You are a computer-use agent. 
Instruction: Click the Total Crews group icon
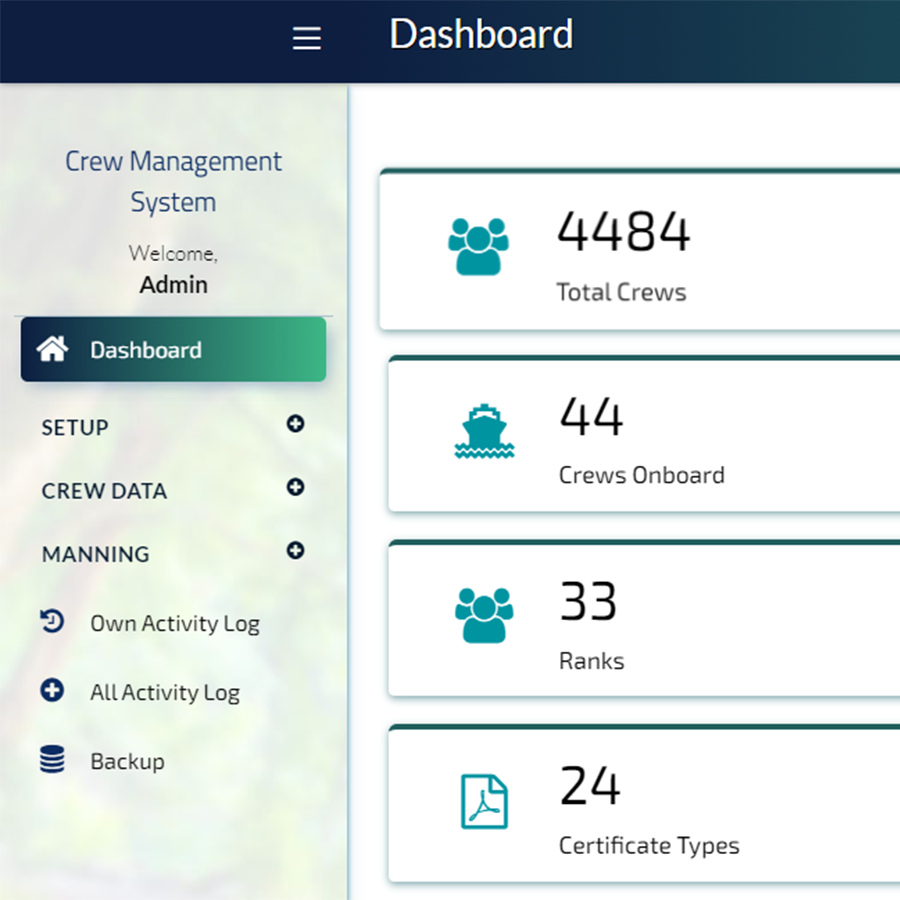tap(478, 246)
